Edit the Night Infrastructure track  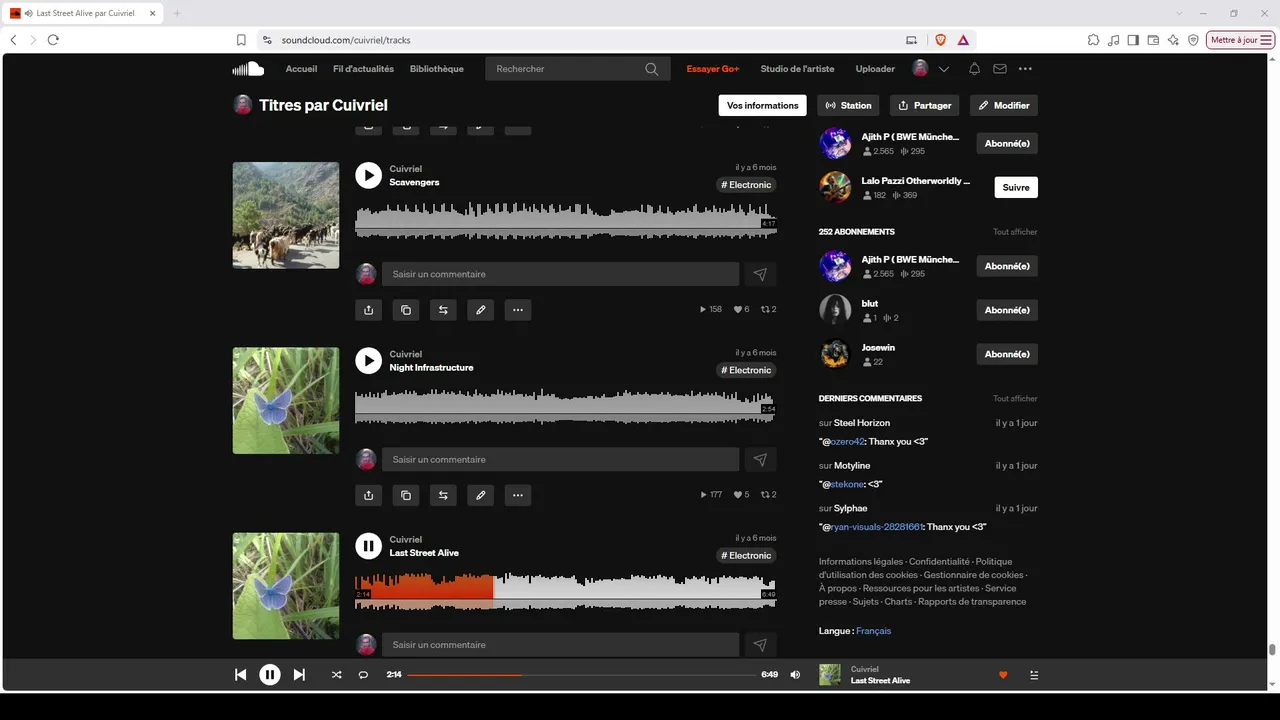pos(480,495)
